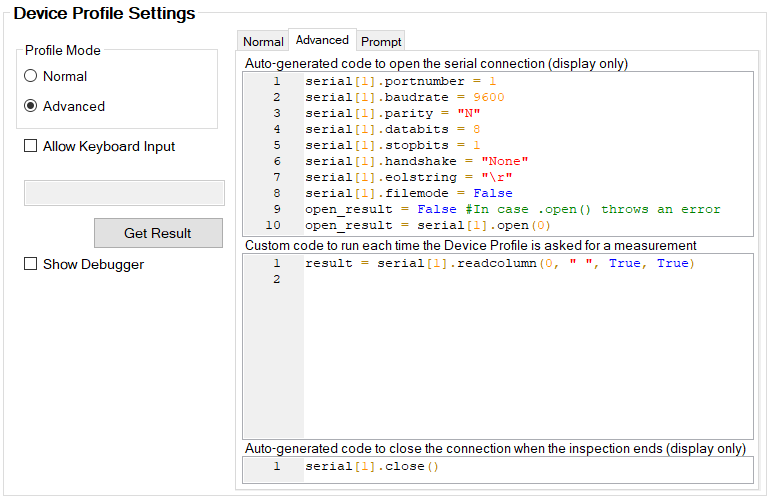770x500 pixels.
Task: Switch to the Normal tab
Action: [263, 41]
